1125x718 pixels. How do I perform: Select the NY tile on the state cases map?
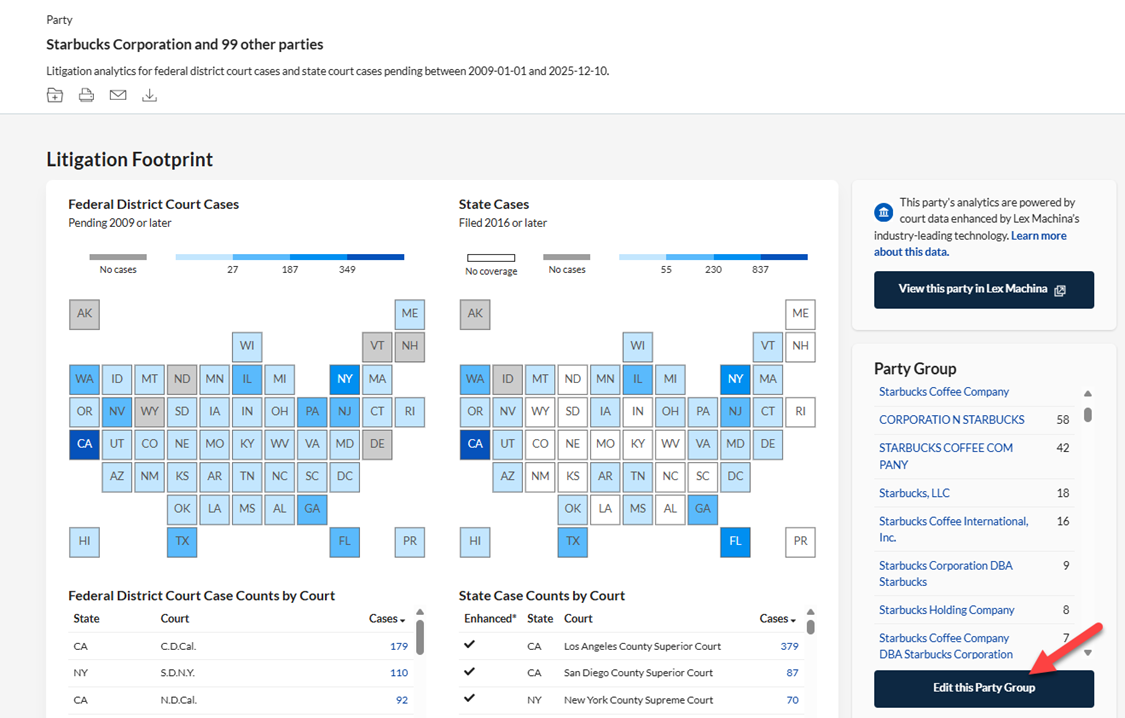[x=735, y=378]
